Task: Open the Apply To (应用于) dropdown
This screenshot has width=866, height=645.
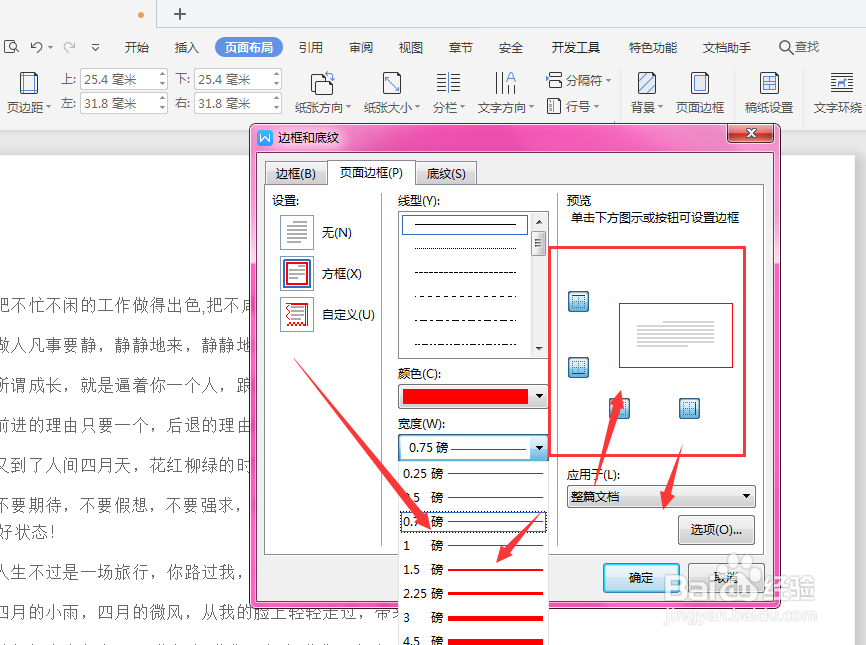Action: (661, 496)
